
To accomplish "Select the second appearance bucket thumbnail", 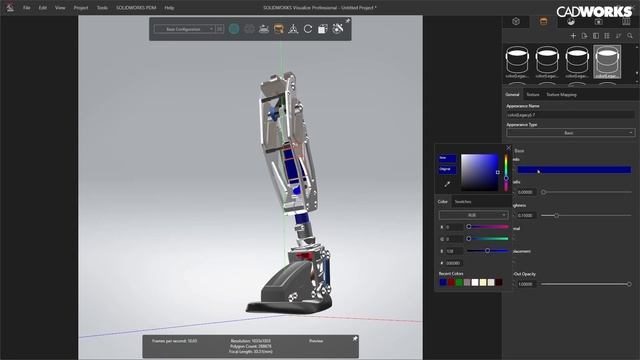I will tap(547, 62).
